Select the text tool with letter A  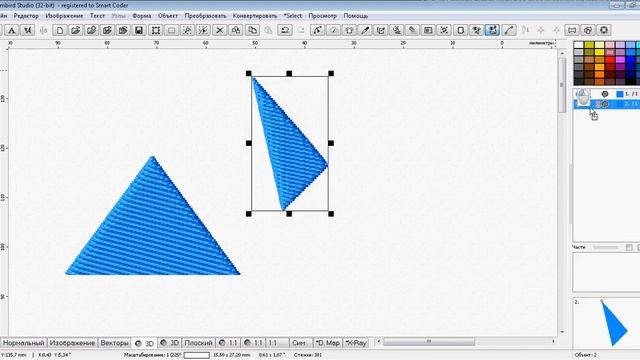(x=12, y=30)
